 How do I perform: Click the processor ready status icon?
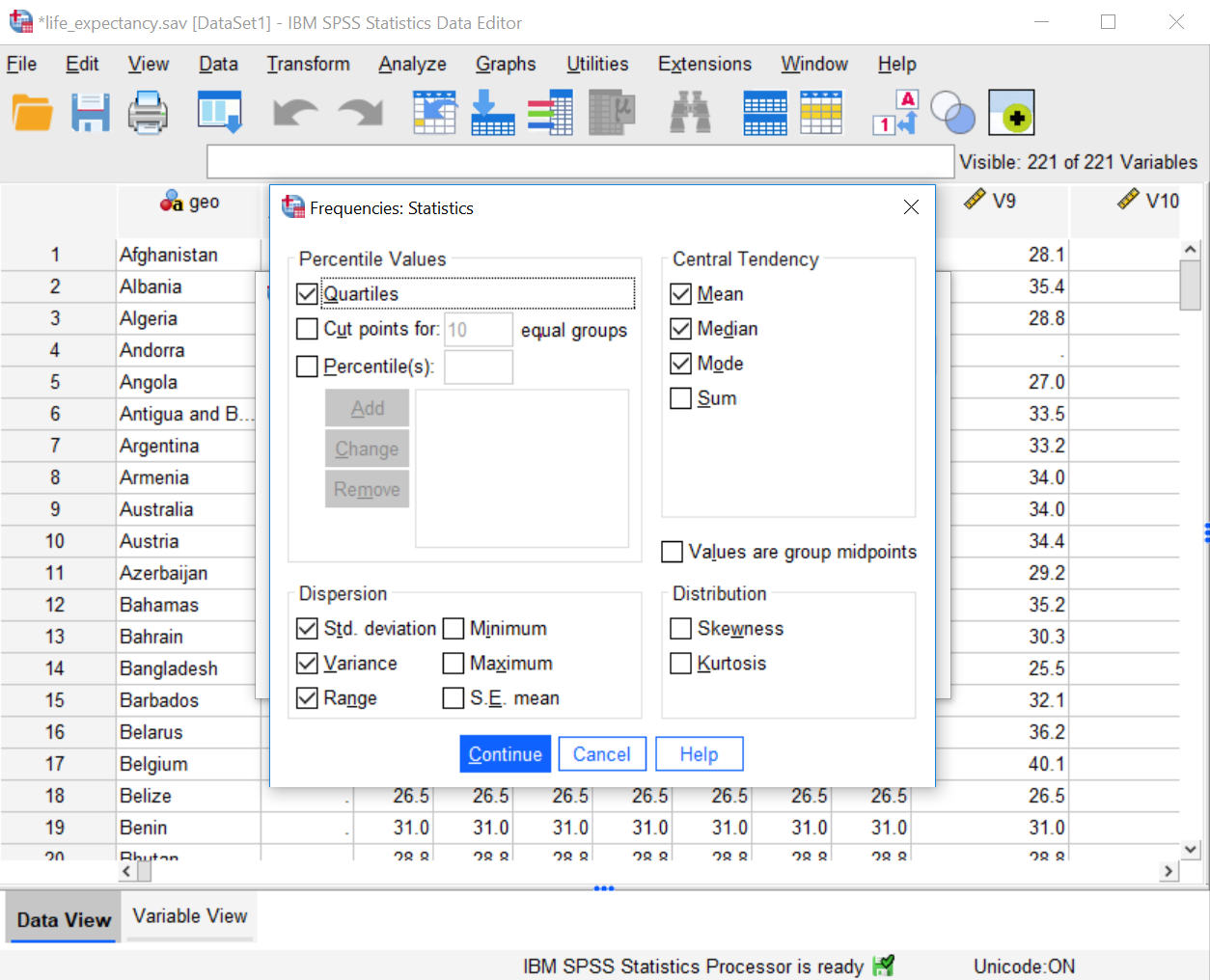pos(883,966)
